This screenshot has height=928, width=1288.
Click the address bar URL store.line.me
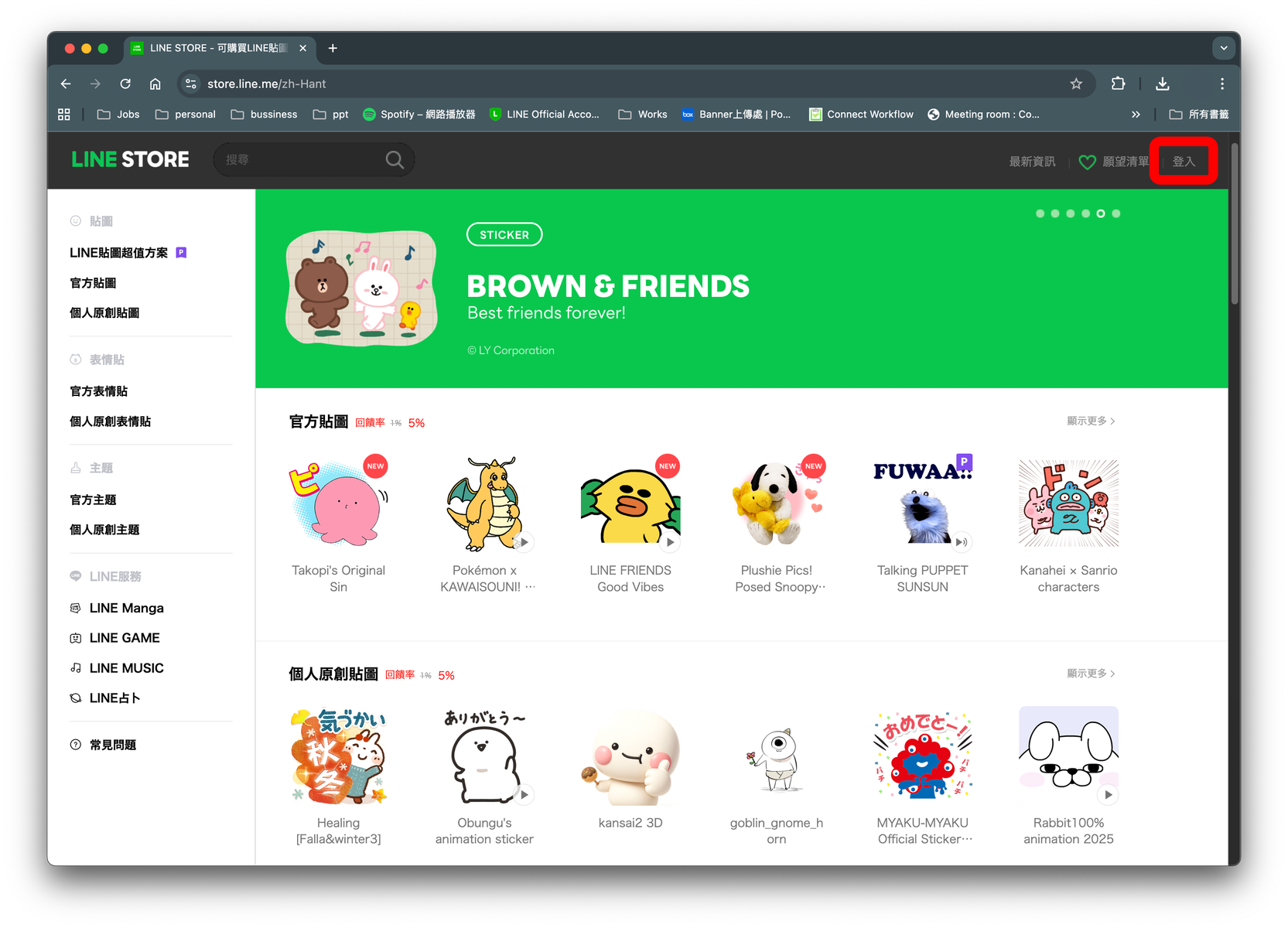(x=266, y=84)
